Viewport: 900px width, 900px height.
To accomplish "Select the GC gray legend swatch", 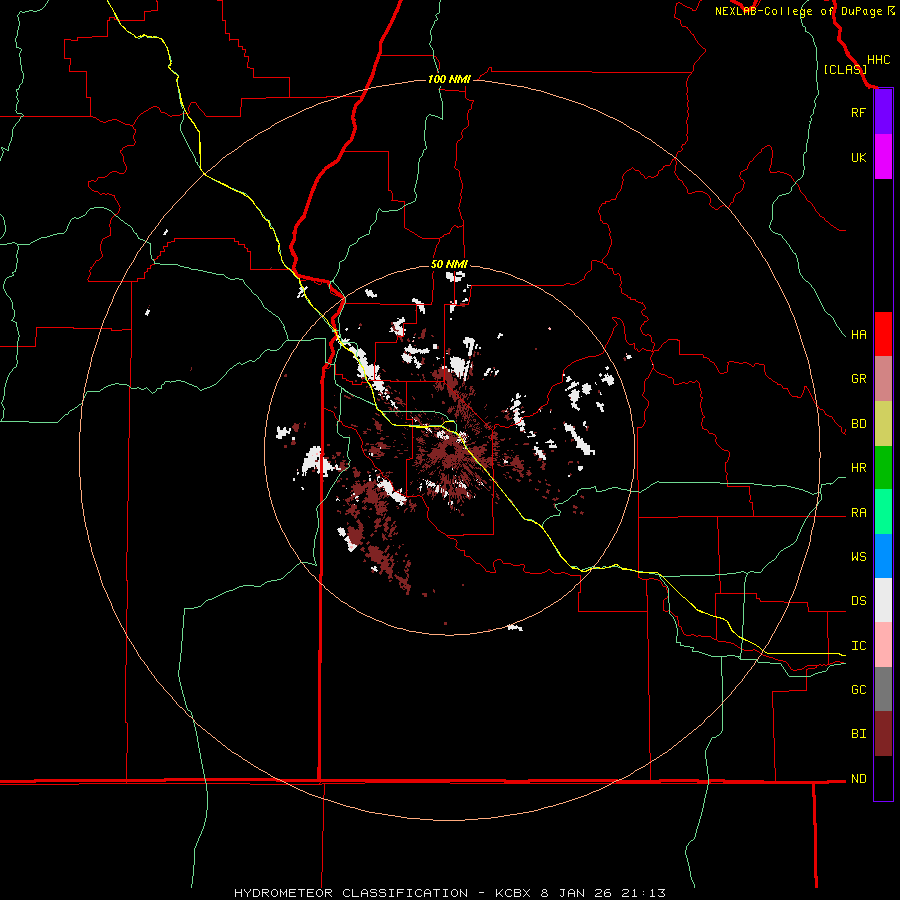I will point(883,689).
